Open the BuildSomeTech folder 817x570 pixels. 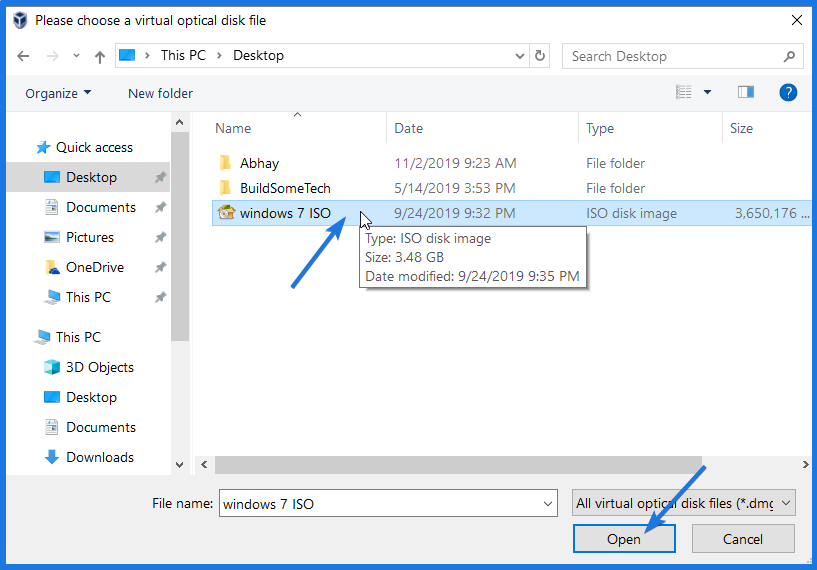tap(284, 188)
